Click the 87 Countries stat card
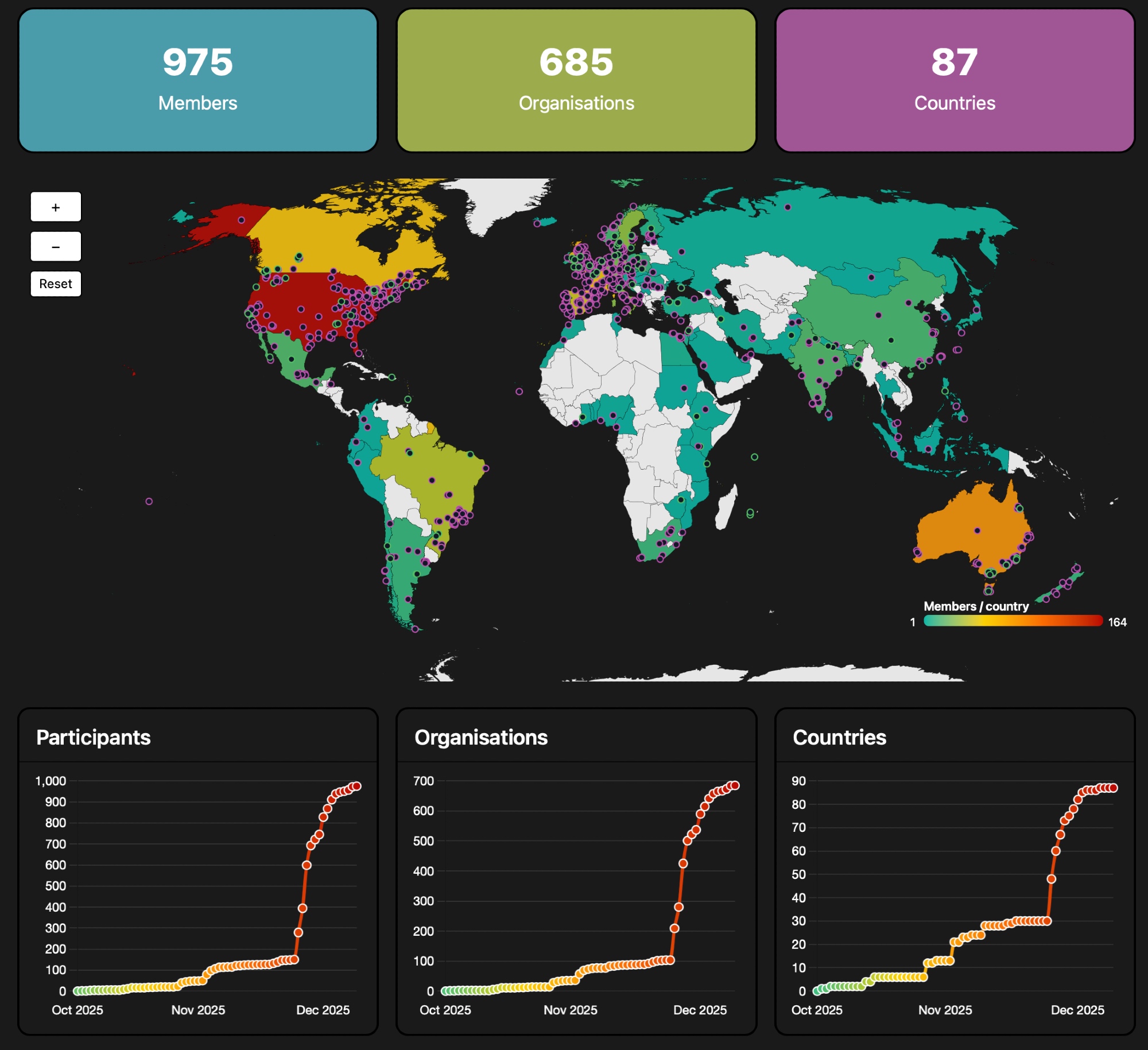The width and height of the screenshot is (1148, 1050). click(x=954, y=80)
